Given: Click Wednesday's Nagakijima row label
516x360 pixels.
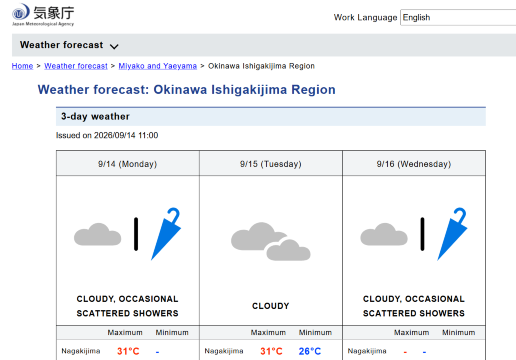Looking at the screenshot, I should click(367, 351).
